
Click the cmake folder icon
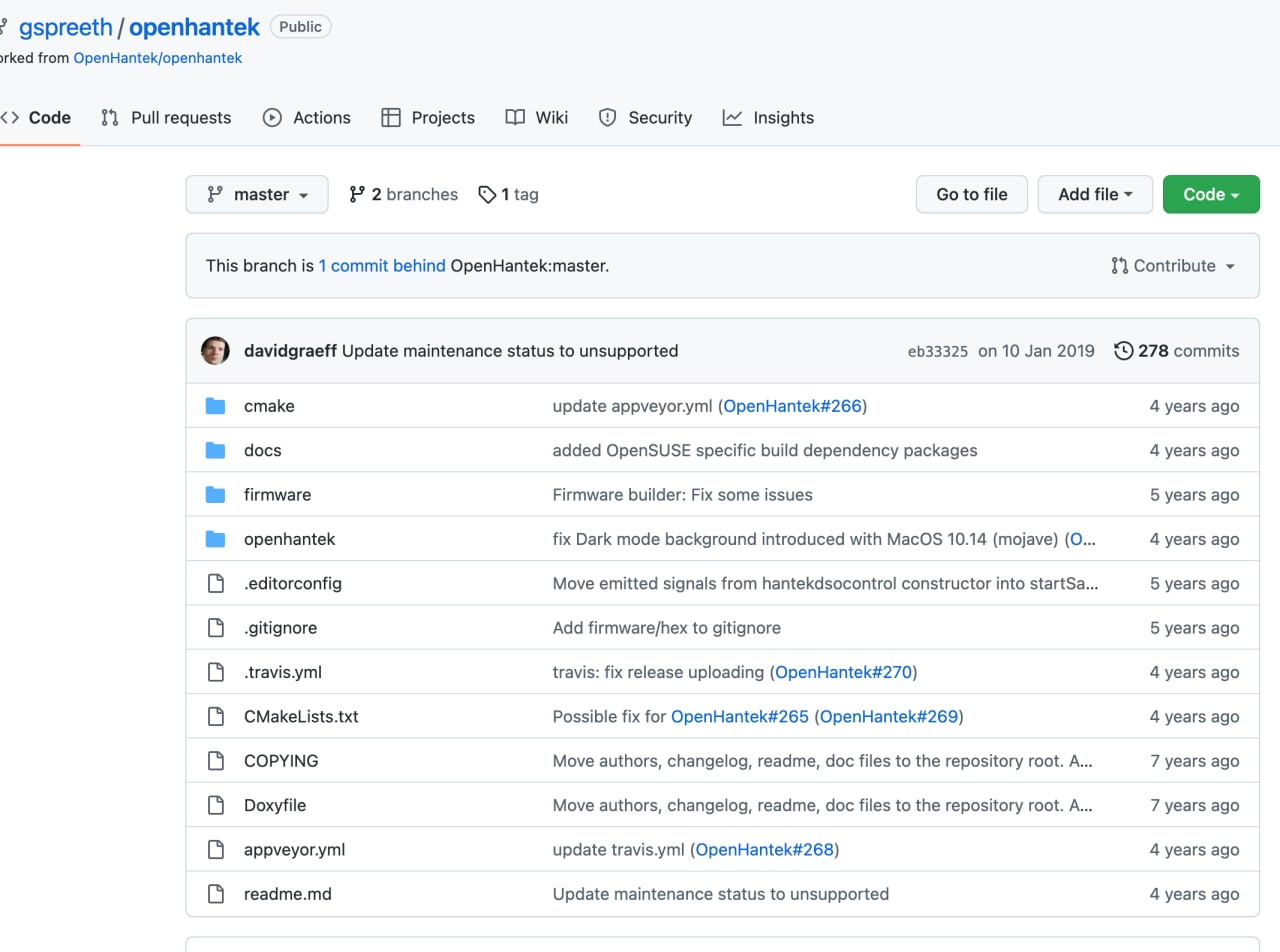215,406
